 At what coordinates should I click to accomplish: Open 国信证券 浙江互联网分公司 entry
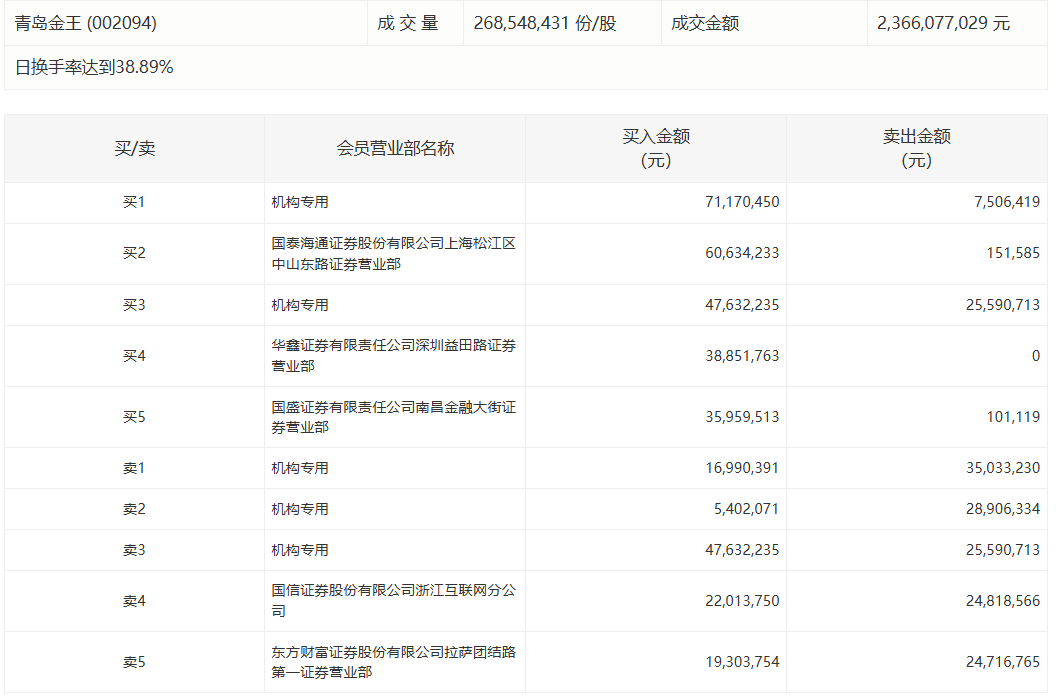tap(393, 601)
